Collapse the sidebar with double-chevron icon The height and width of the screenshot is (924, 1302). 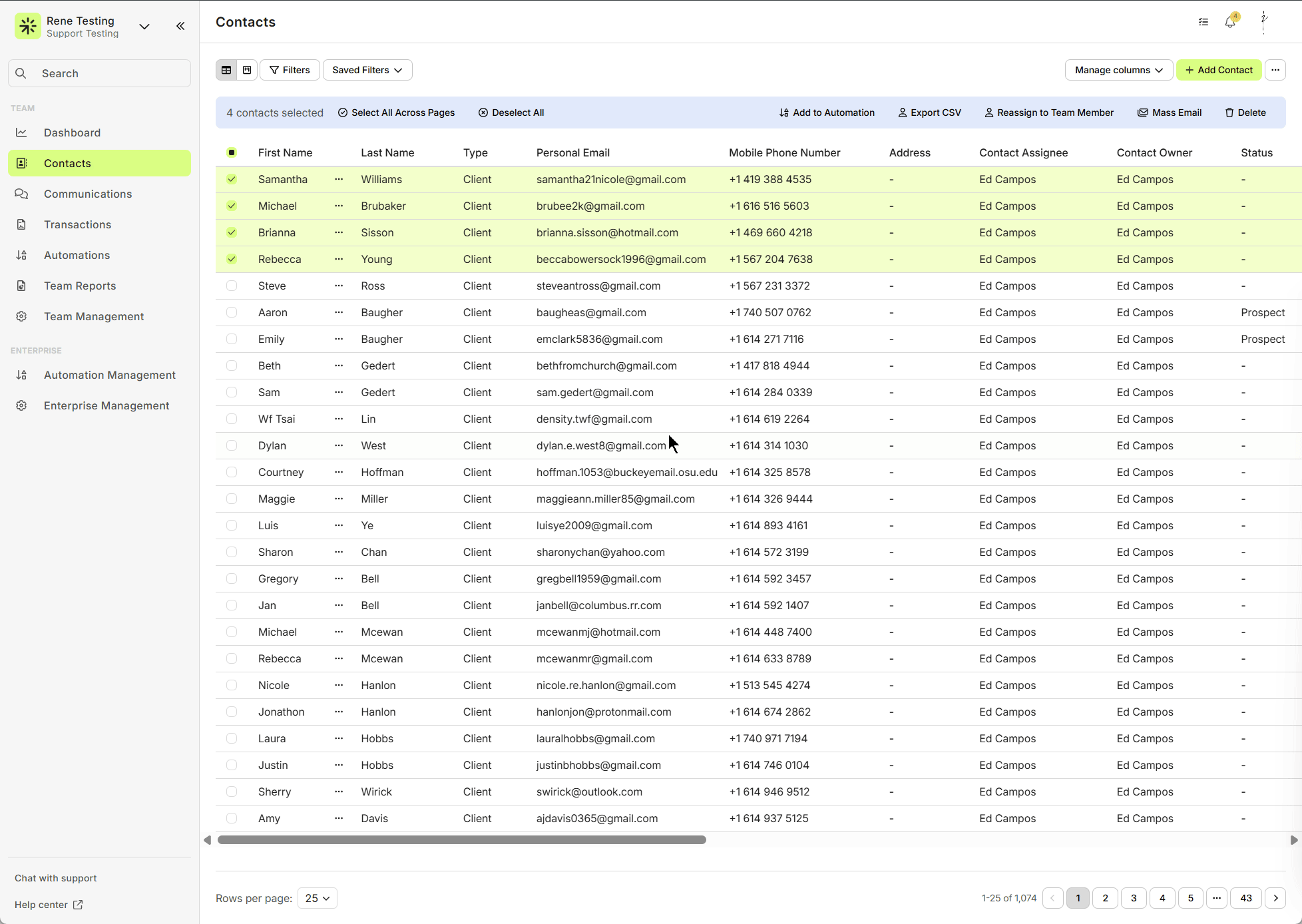[x=180, y=26]
